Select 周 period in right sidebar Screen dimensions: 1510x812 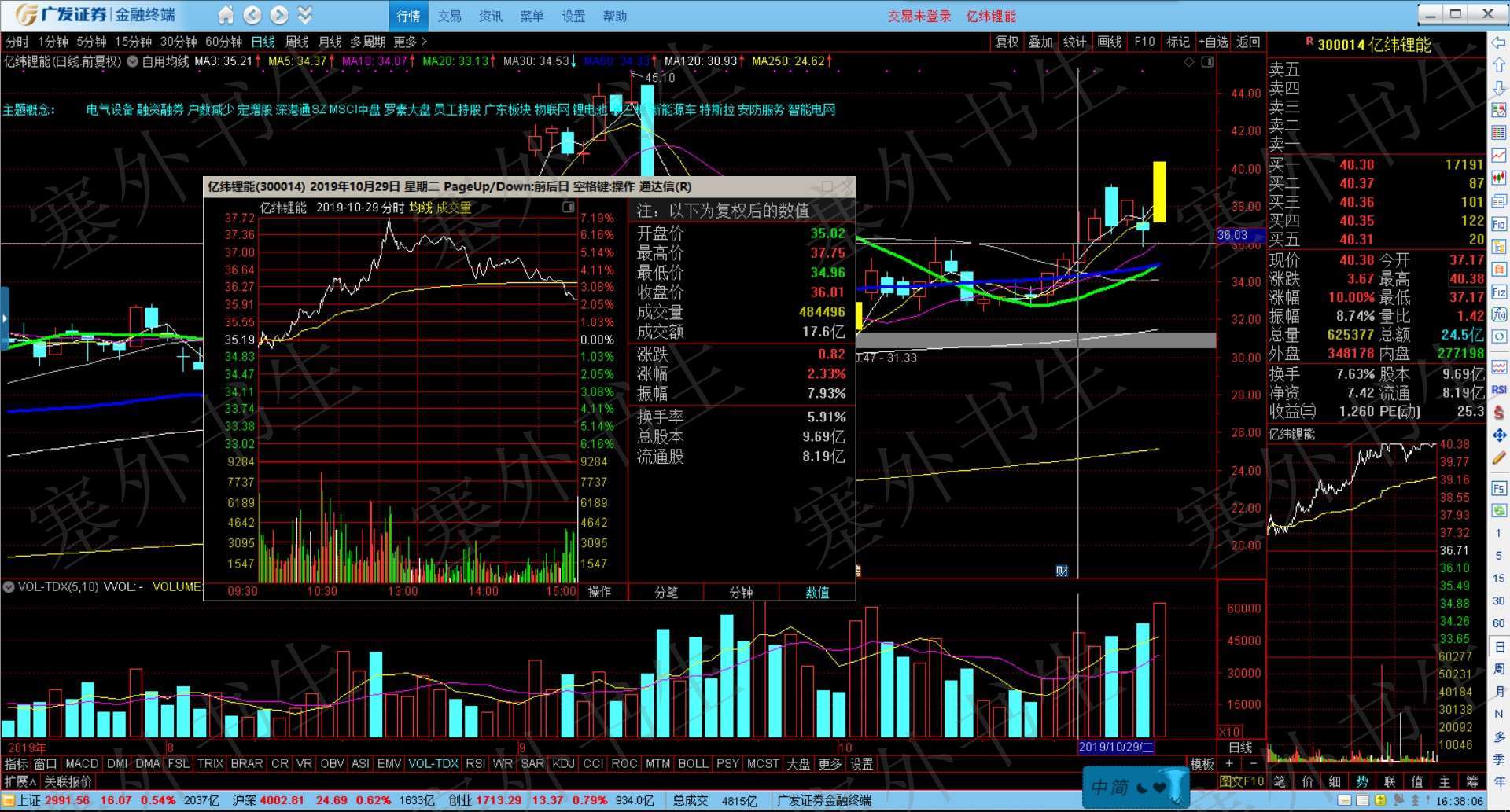coord(1499,669)
